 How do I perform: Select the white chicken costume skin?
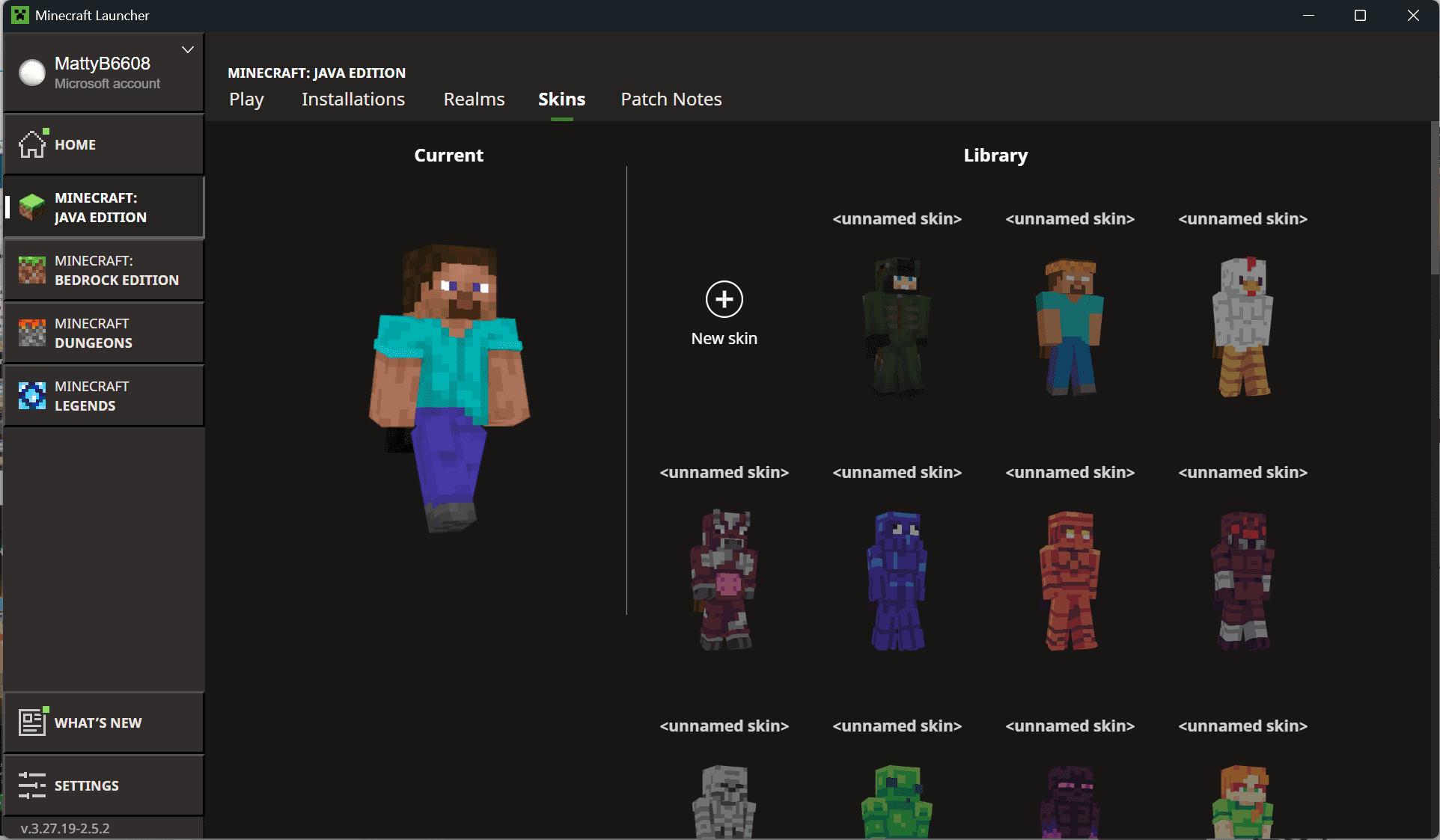point(1242,327)
